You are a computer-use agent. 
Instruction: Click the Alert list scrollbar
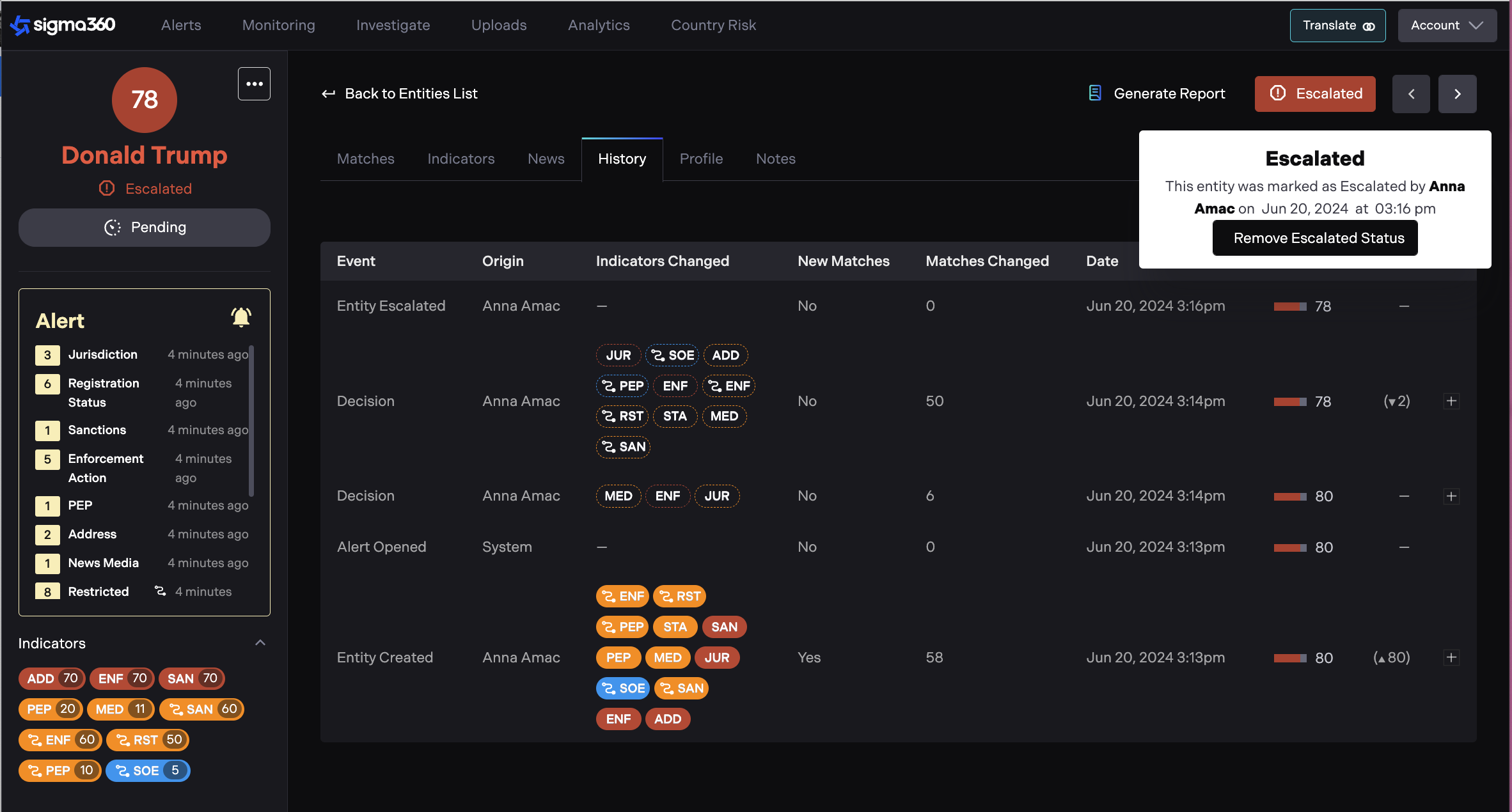(251, 422)
